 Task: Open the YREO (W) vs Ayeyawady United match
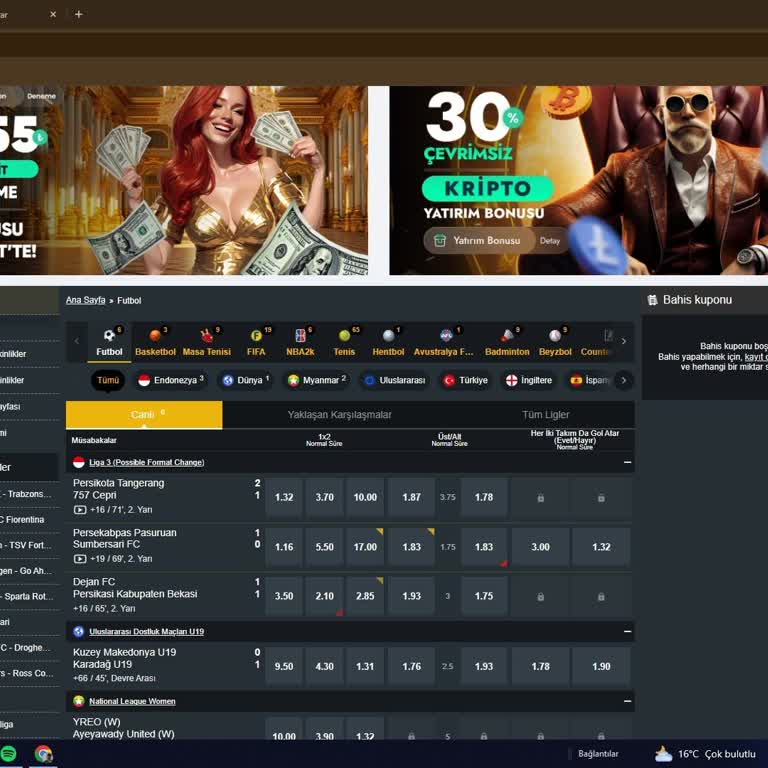tap(123, 728)
